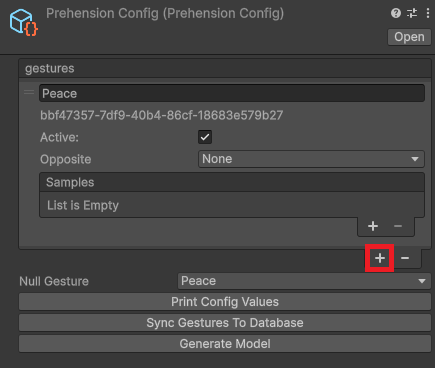Click the Null Gesture label
Image resolution: width=435 pixels, height=368 pixels.
click(x=54, y=281)
